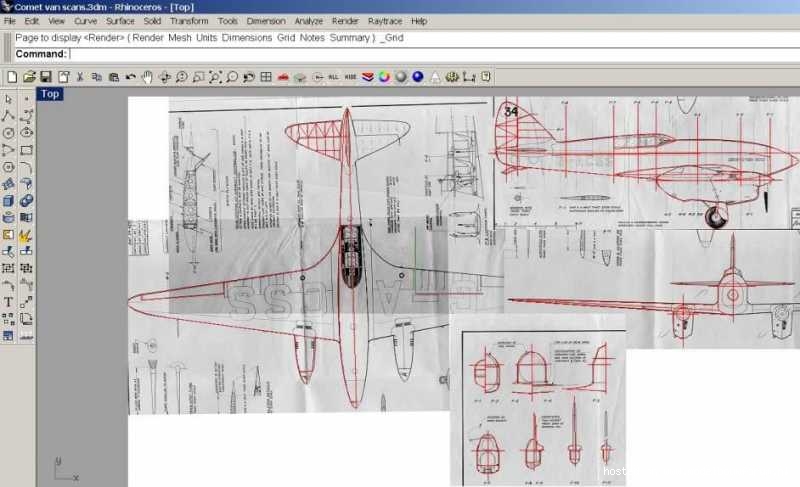
Task: Open the Dimension menu
Action: (x=266, y=21)
